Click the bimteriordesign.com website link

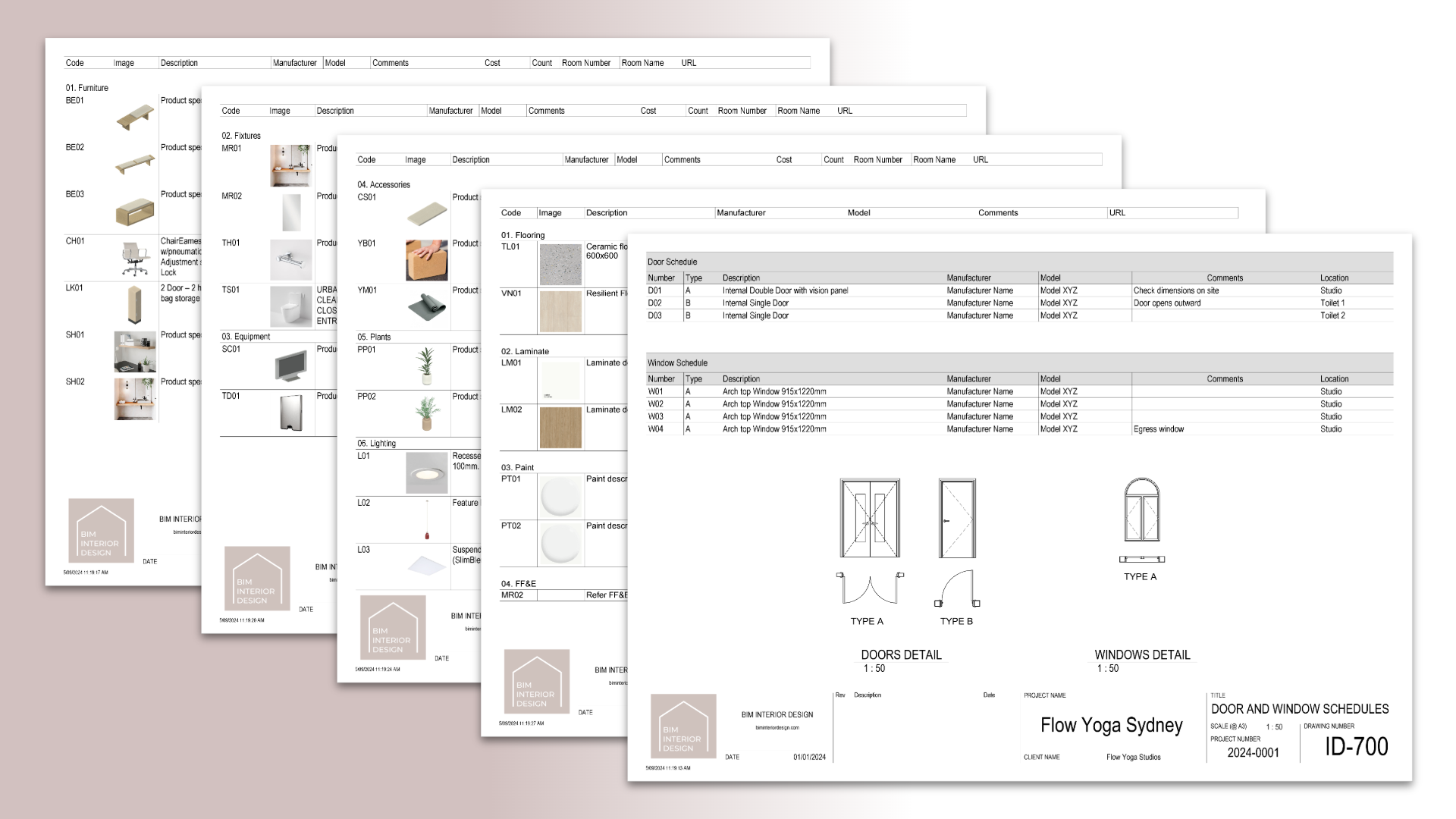pyautogui.click(x=777, y=728)
